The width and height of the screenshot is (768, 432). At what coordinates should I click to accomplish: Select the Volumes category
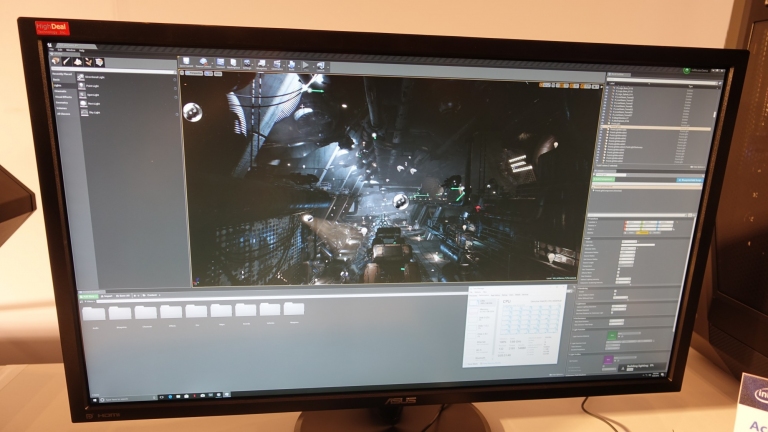64,108
